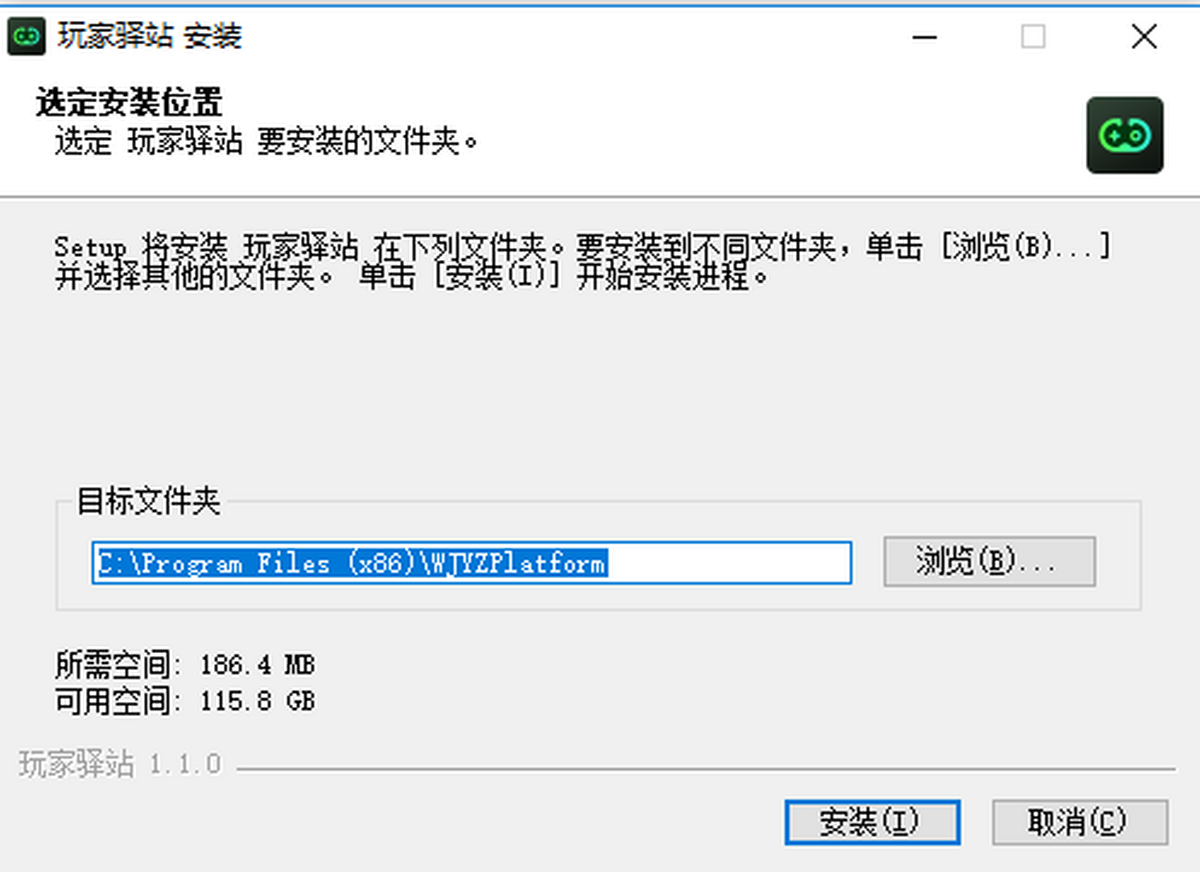Image resolution: width=1200 pixels, height=872 pixels.
Task: Click the greyed-out maximize window button
Action: coord(1033,38)
